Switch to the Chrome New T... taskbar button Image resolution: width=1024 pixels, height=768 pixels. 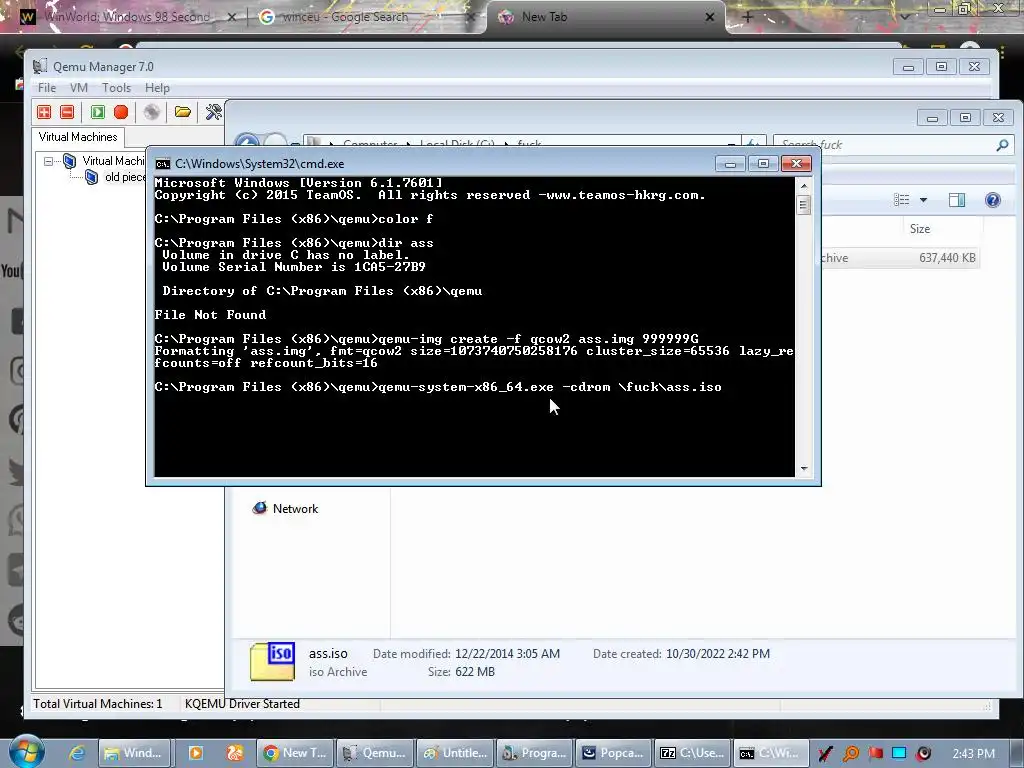(296, 753)
